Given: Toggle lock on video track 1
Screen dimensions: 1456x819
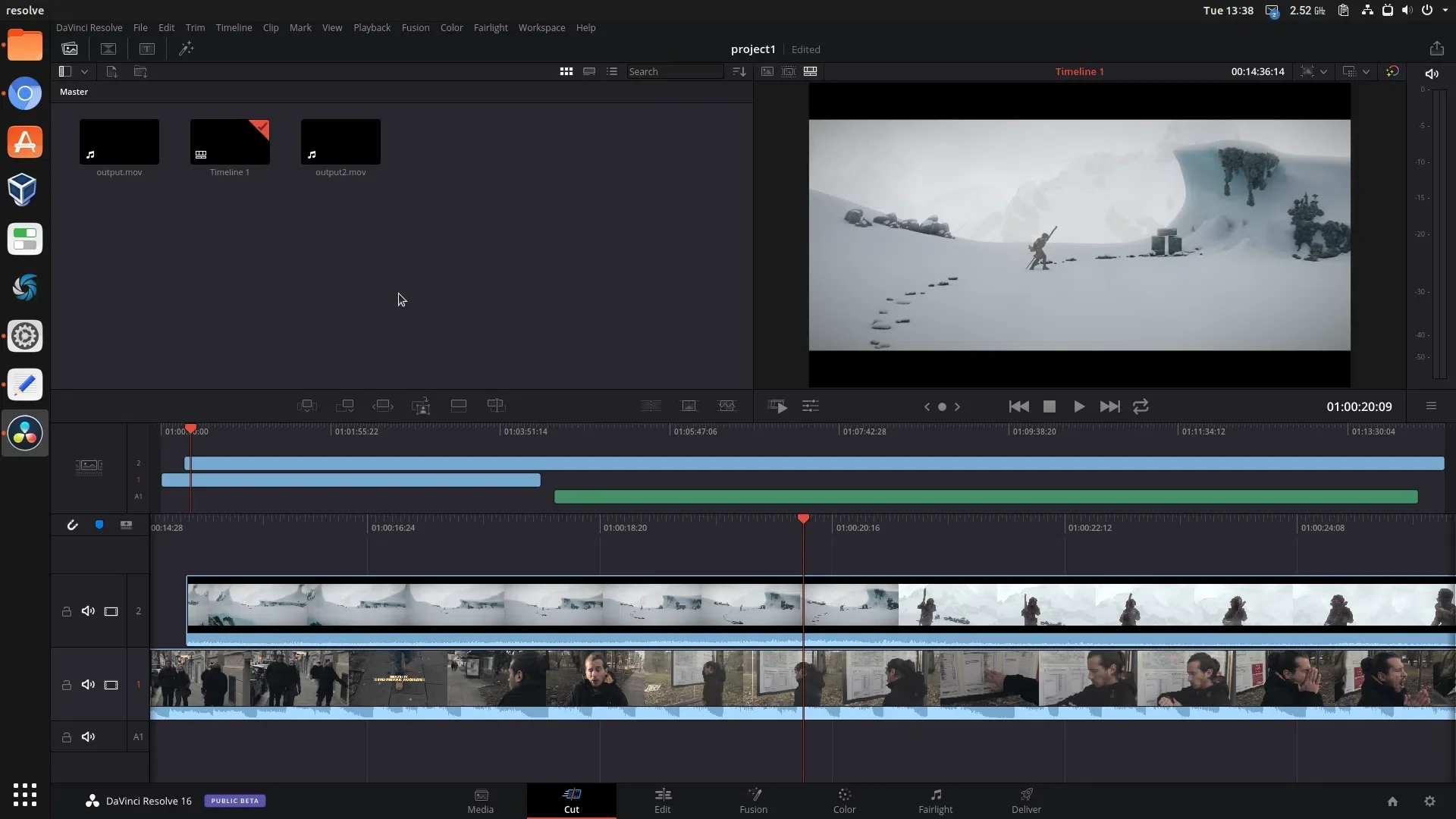Looking at the screenshot, I should [67, 685].
